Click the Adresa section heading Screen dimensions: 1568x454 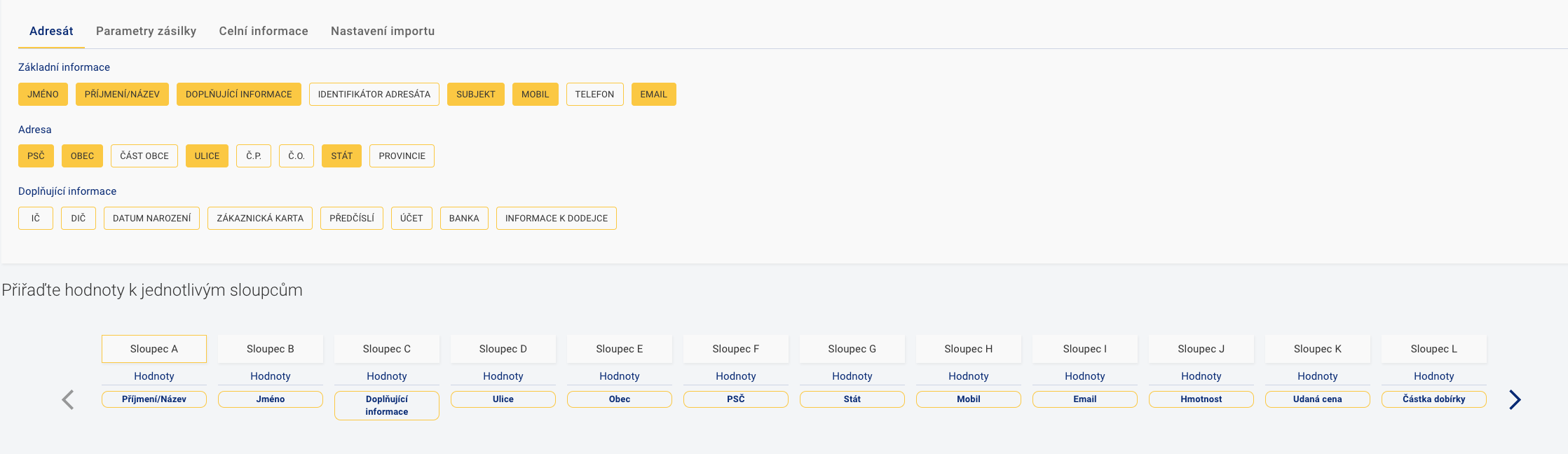tap(35, 130)
